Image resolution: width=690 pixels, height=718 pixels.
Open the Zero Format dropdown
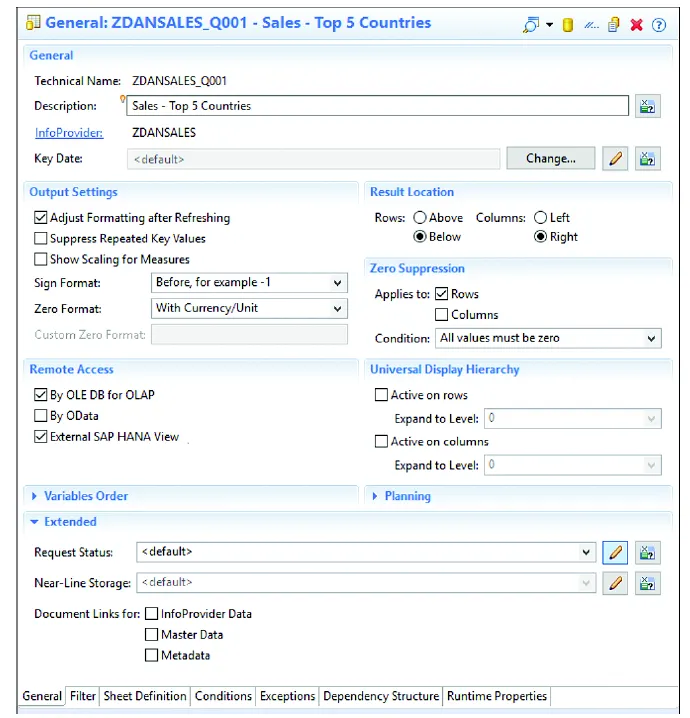(249, 308)
